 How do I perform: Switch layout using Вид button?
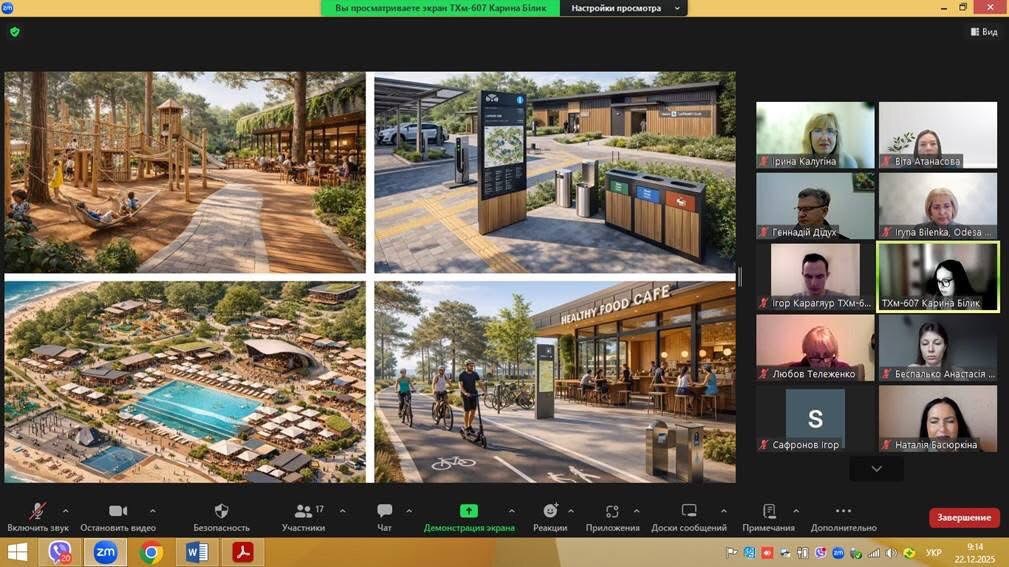[x=983, y=32]
